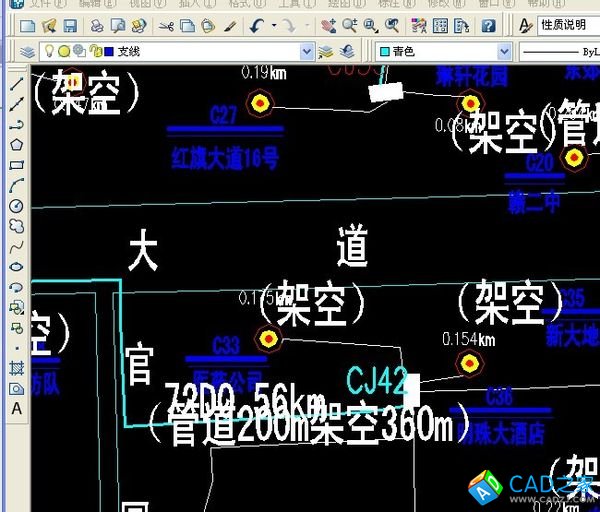Expand the 支线 layer dropdown

click(307, 51)
